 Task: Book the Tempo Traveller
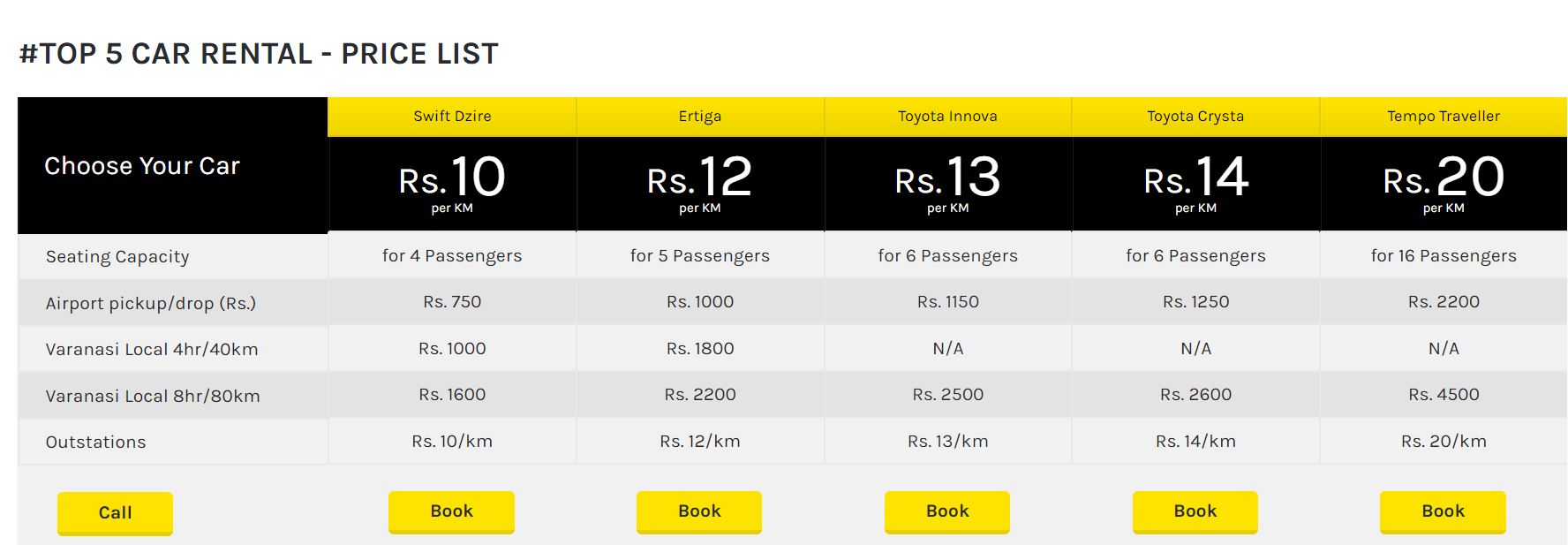click(1443, 511)
